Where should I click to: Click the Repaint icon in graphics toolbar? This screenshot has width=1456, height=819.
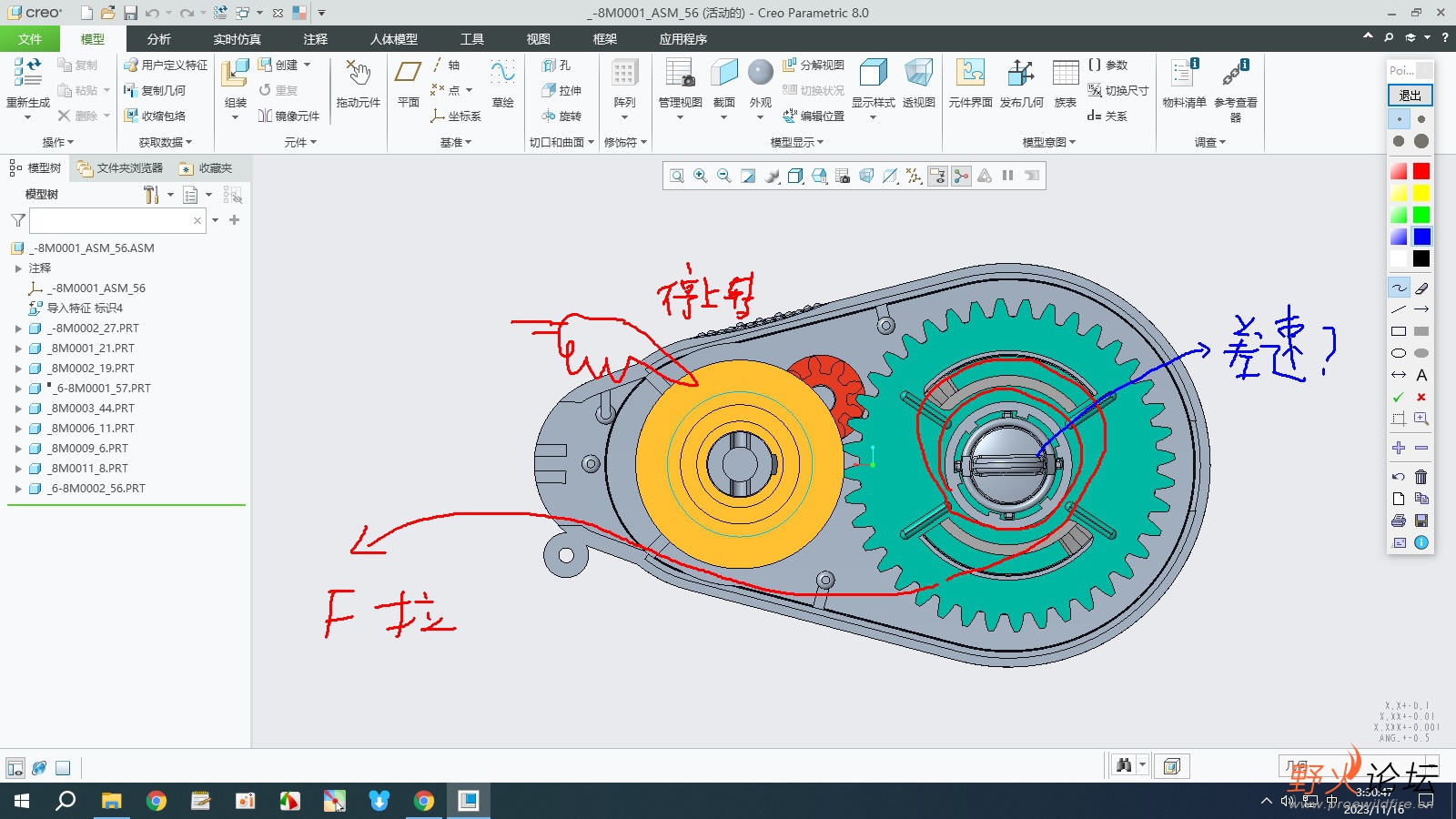tap(748, 176)
